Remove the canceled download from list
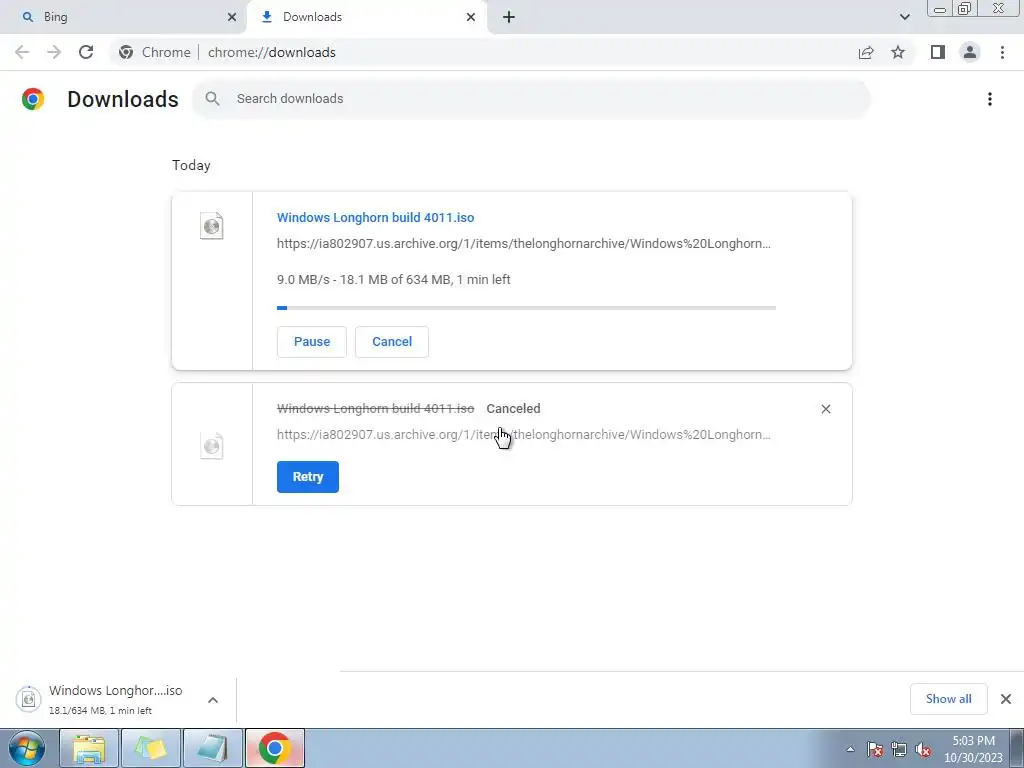Screen dimensions: 1024x768 pyautogui.click(x=825, y=409)
